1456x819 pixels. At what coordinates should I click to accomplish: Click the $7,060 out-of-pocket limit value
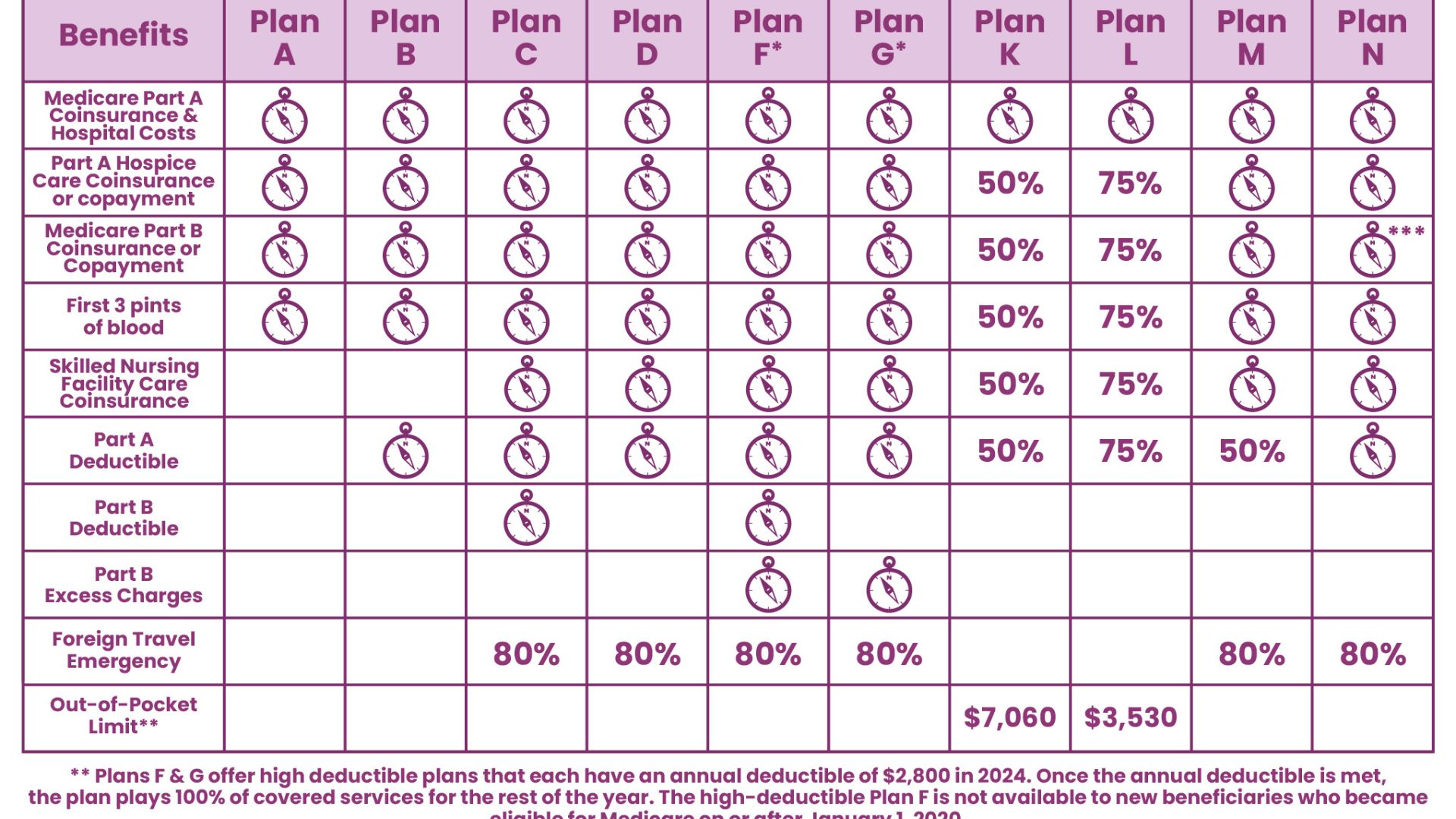1010,717
